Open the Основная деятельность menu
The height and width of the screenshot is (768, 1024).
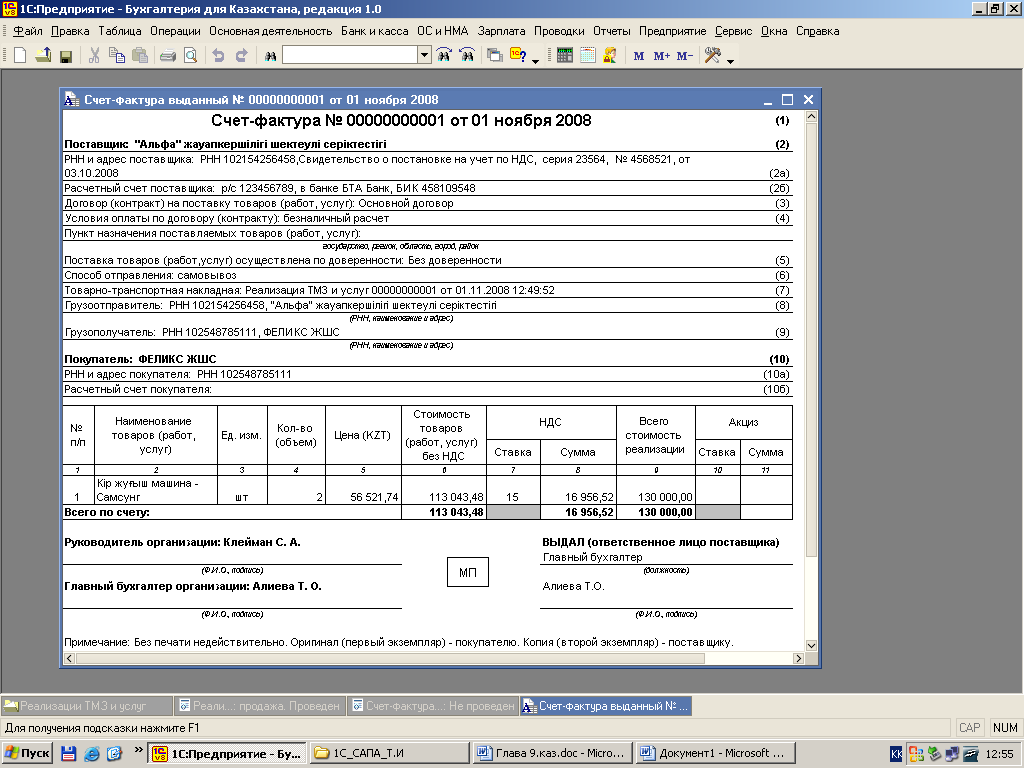(x=270, y=31)
